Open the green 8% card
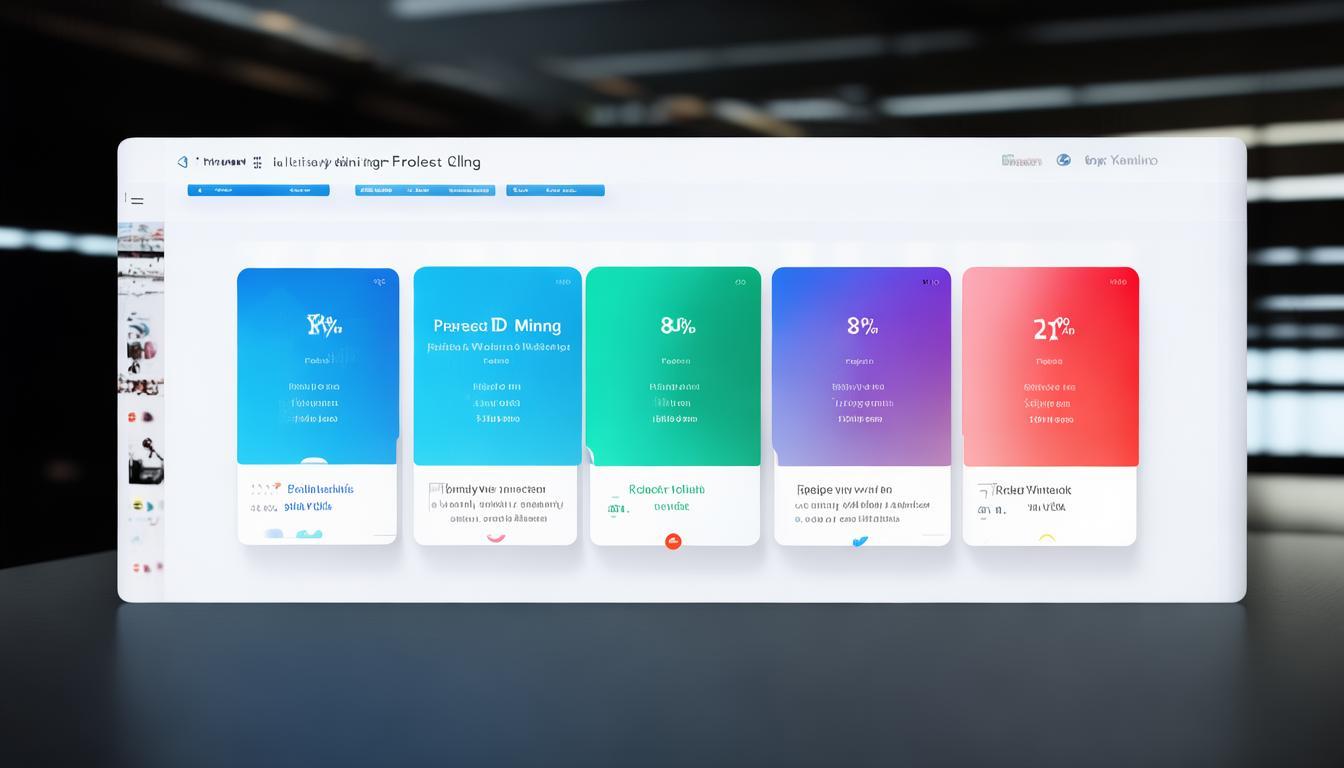Viewport: 1344px width, 768px height. click(673, 365)
